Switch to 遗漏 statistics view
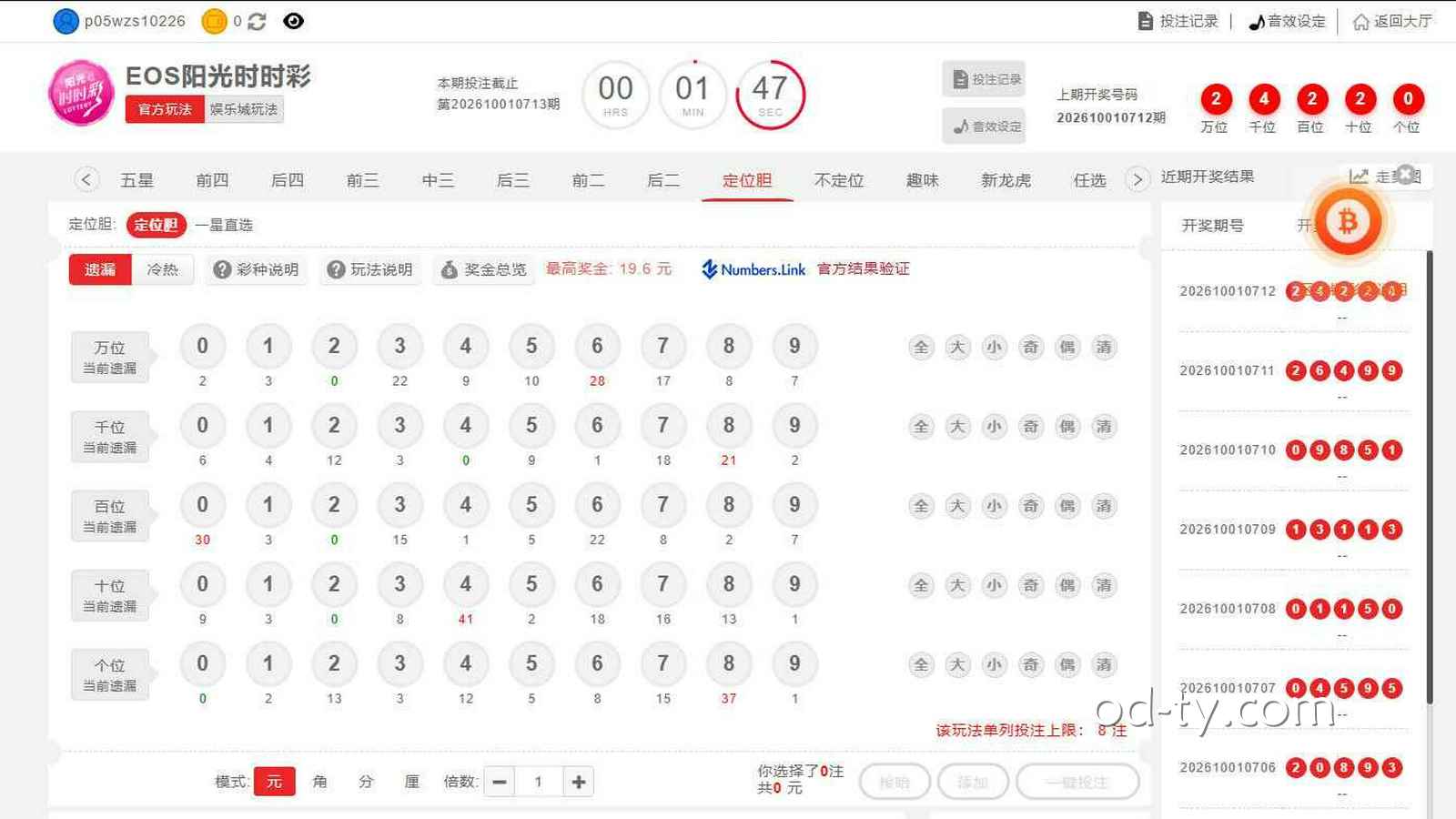 click(100, 269)
